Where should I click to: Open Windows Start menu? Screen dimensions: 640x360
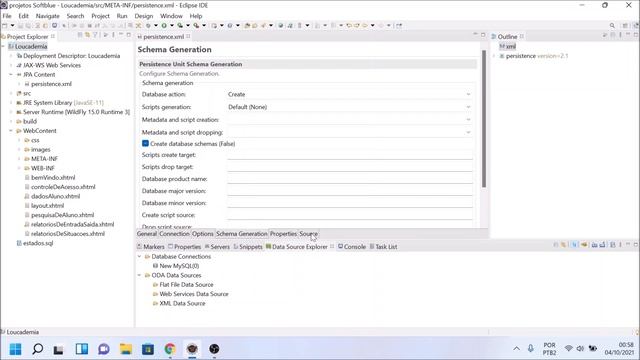click(x=16, y=349)
